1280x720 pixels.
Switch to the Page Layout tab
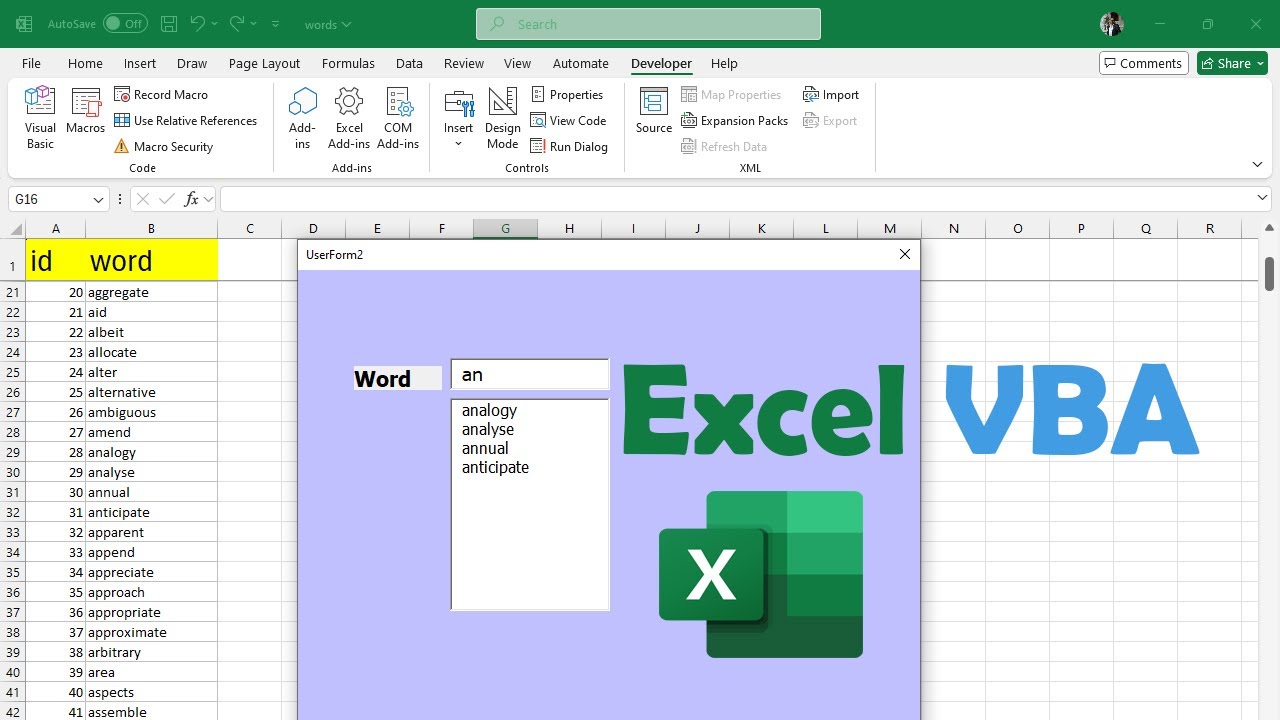(x=264, y=63)
